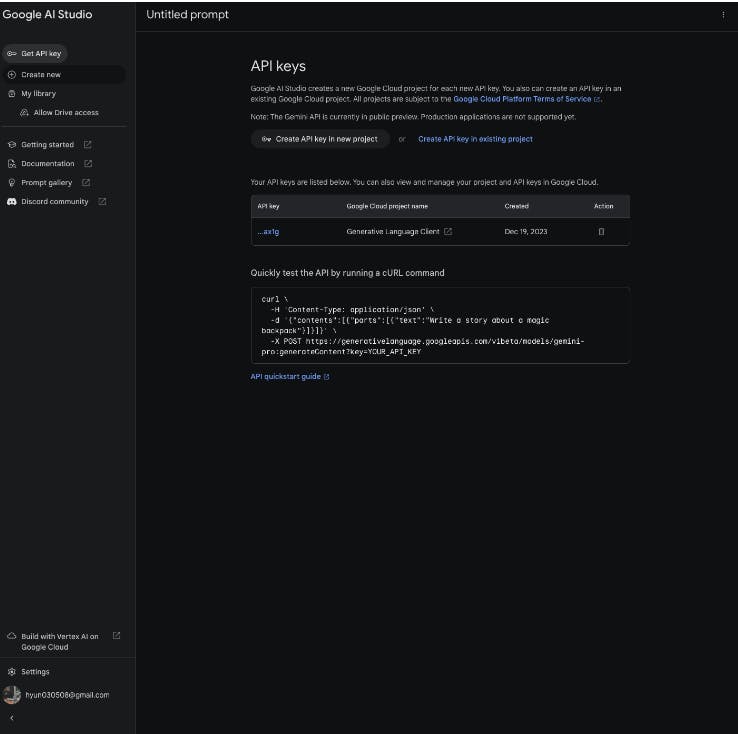This screenshot has width=738, height=734.
Task: Click the cURL command code block
Action: pyautogui.click(x=440, y=325)
